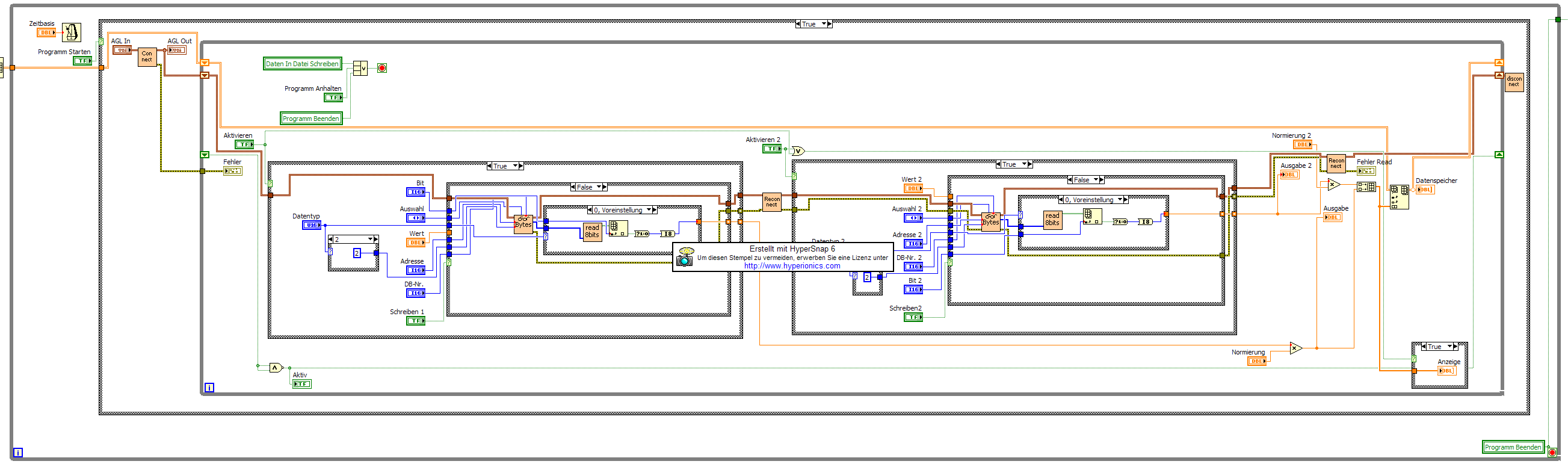The width and height of the screenshot is (1568, 464).
Task: Click the red stop terminal beside the compound OR
Action: click(x=382, y=68)
